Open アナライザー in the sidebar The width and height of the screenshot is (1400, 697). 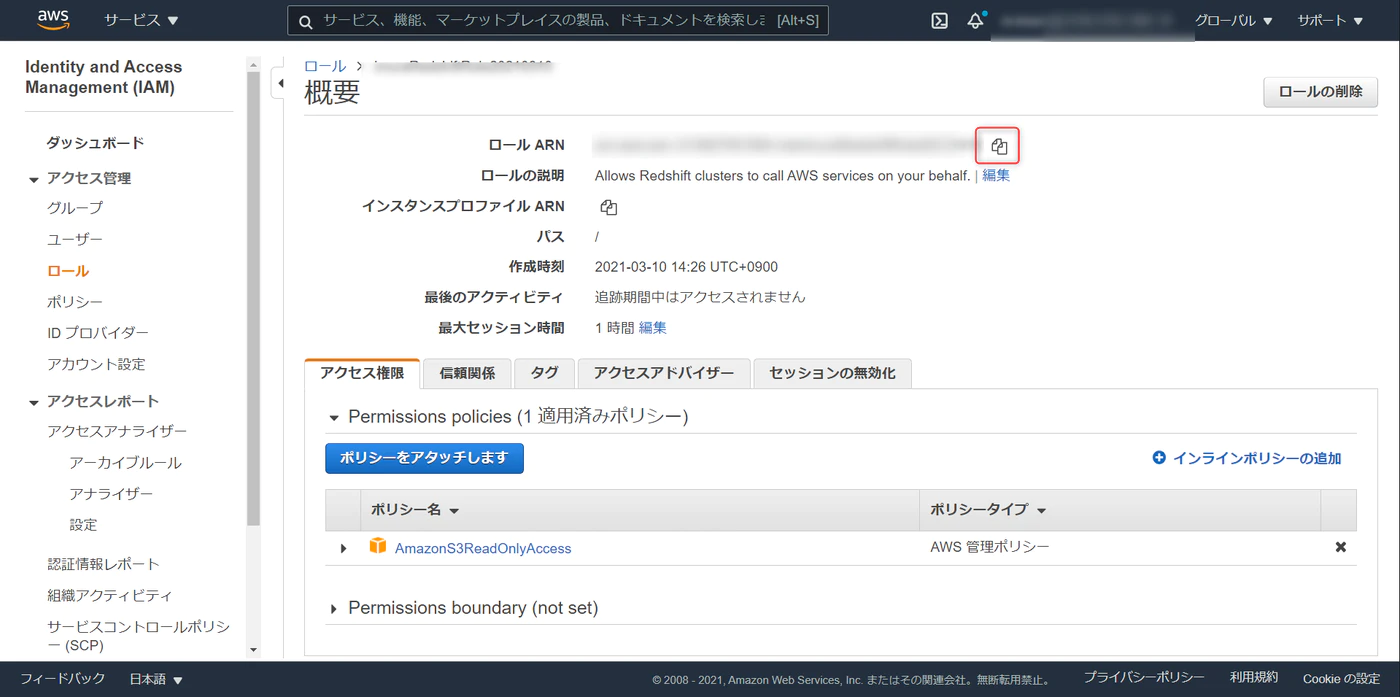point(111,494)
